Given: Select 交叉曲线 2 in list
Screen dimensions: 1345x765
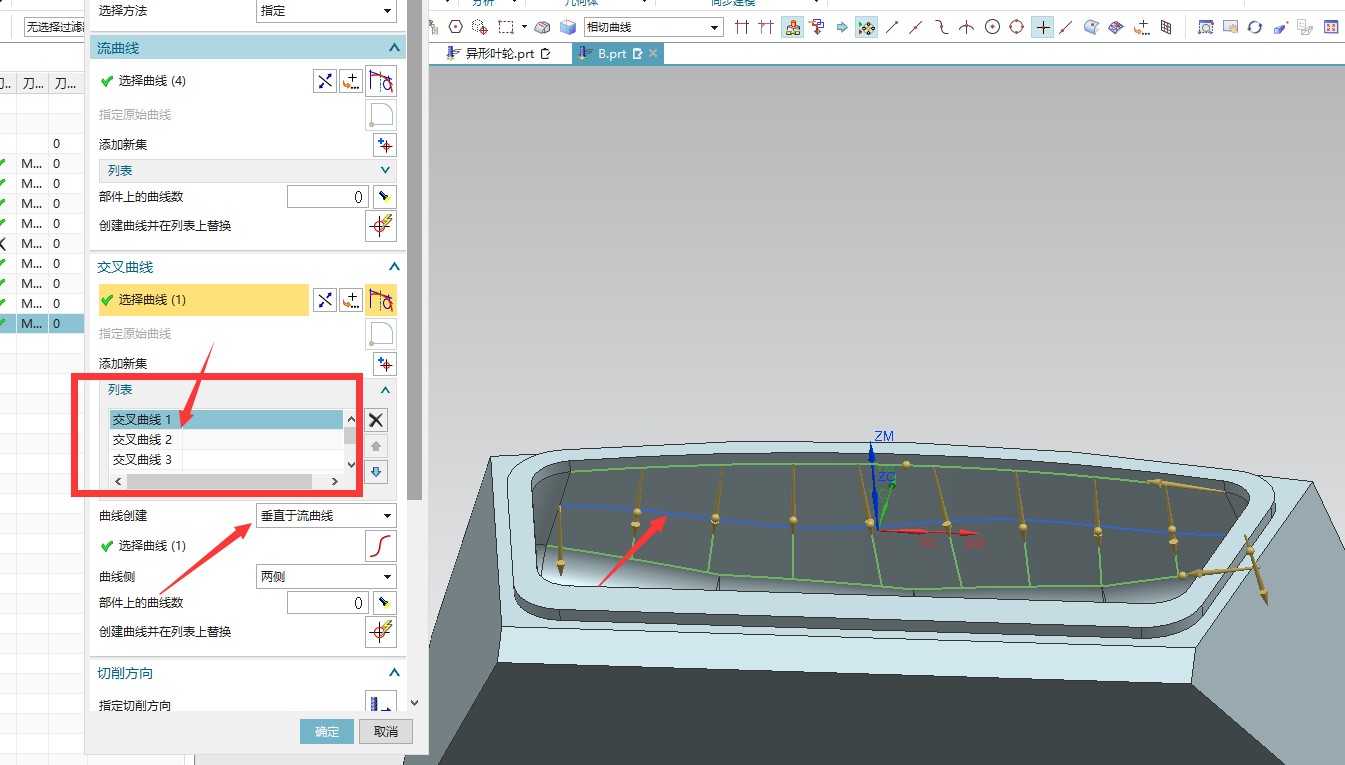Looking at the screenshot, I should [226, 440].
